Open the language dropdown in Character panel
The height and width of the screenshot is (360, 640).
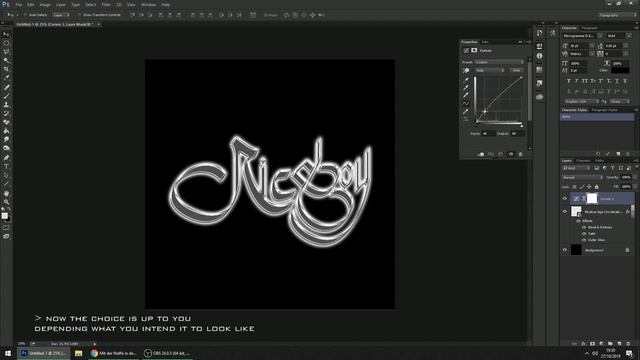[581, 101]
